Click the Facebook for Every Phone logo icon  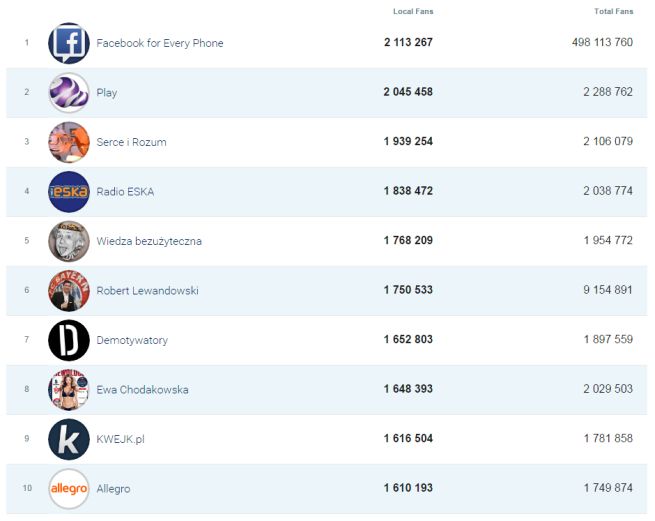(69, 43)
